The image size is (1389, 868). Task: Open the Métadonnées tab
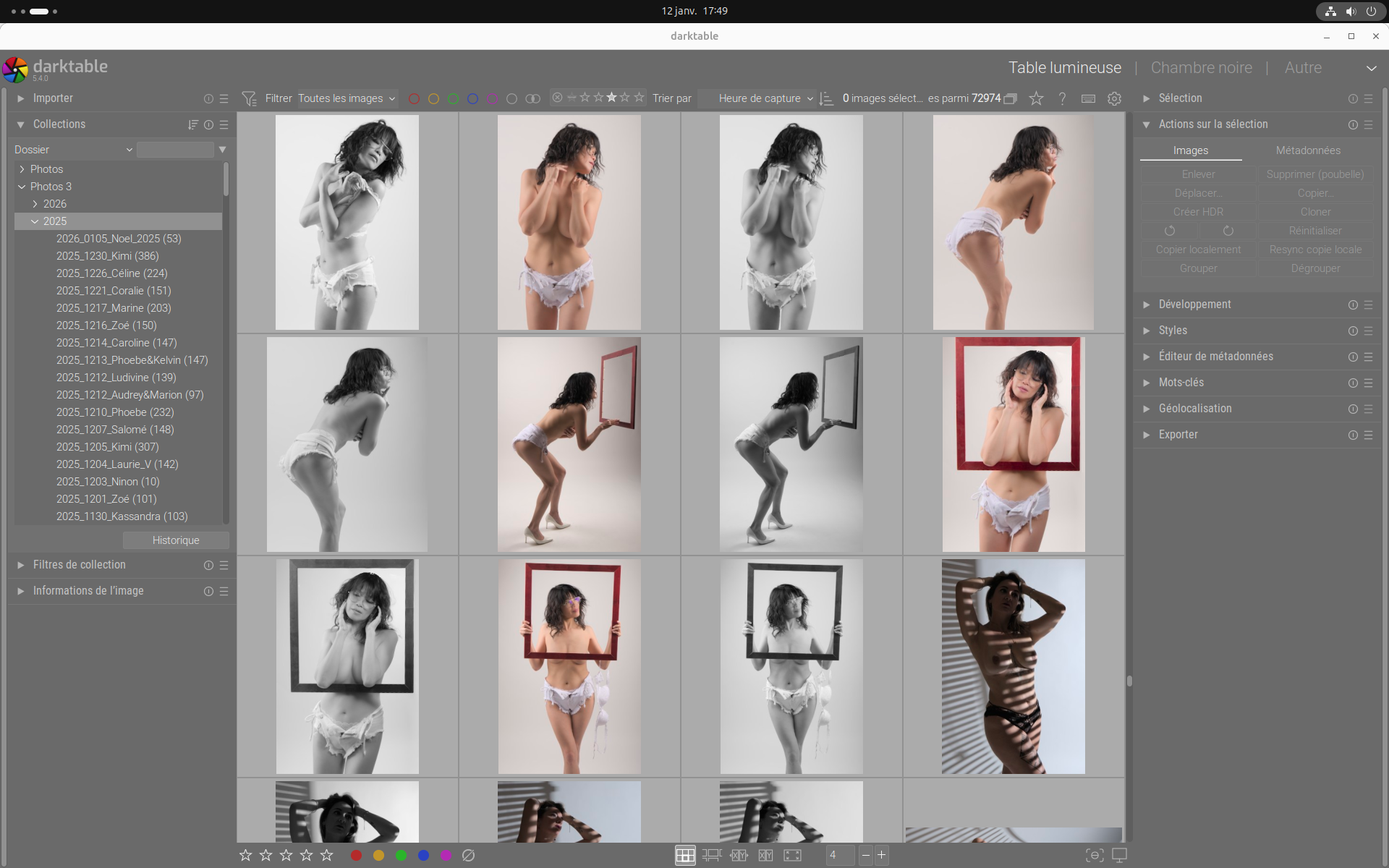(1307, 150)
